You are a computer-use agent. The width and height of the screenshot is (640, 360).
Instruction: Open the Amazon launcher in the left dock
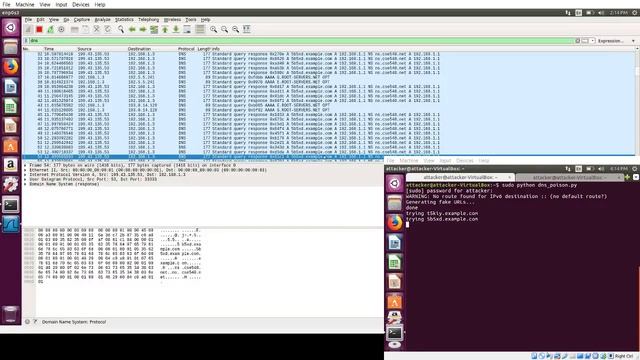coord(11,165)
